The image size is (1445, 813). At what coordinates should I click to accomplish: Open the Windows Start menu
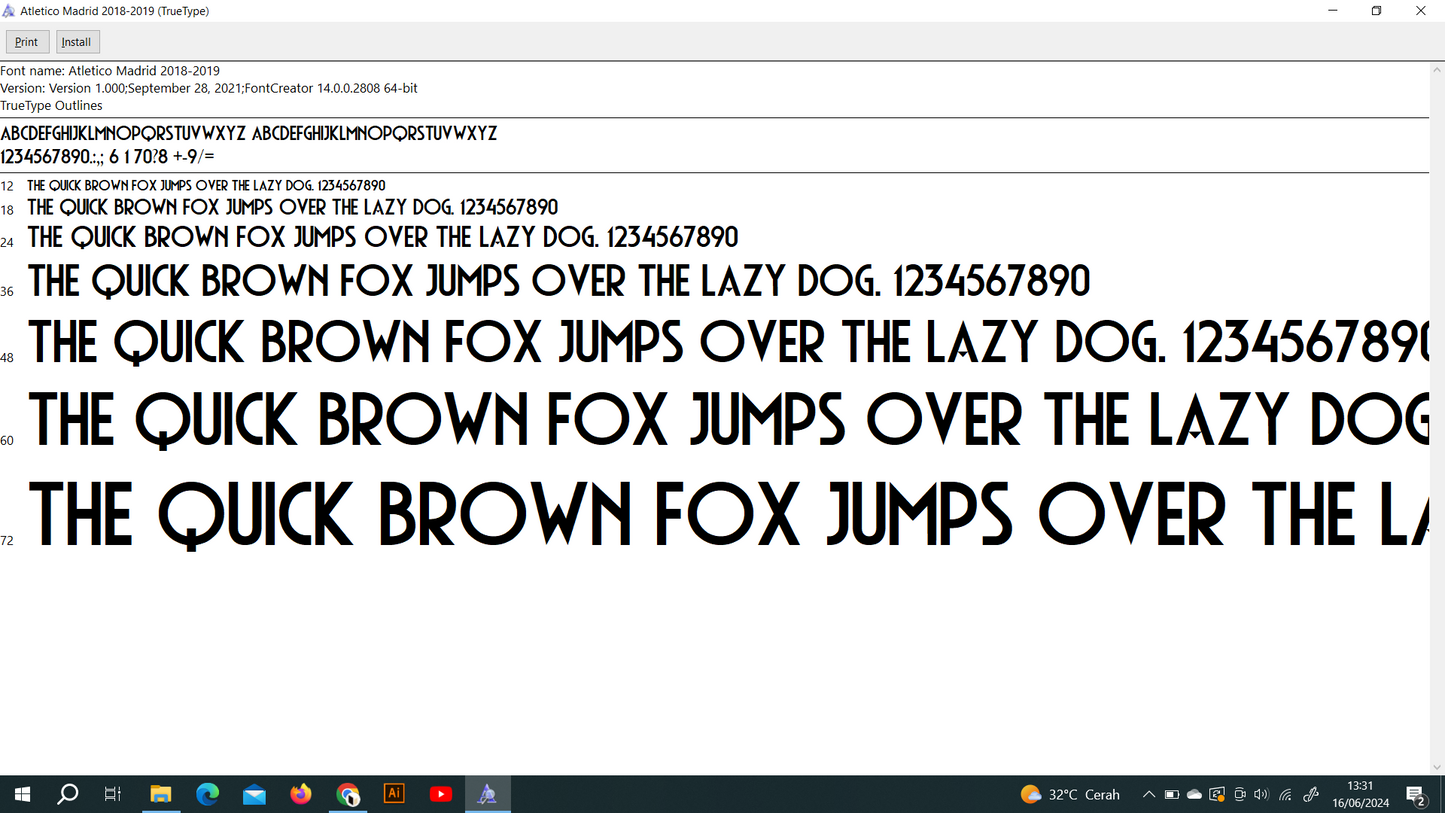(22, 794)
